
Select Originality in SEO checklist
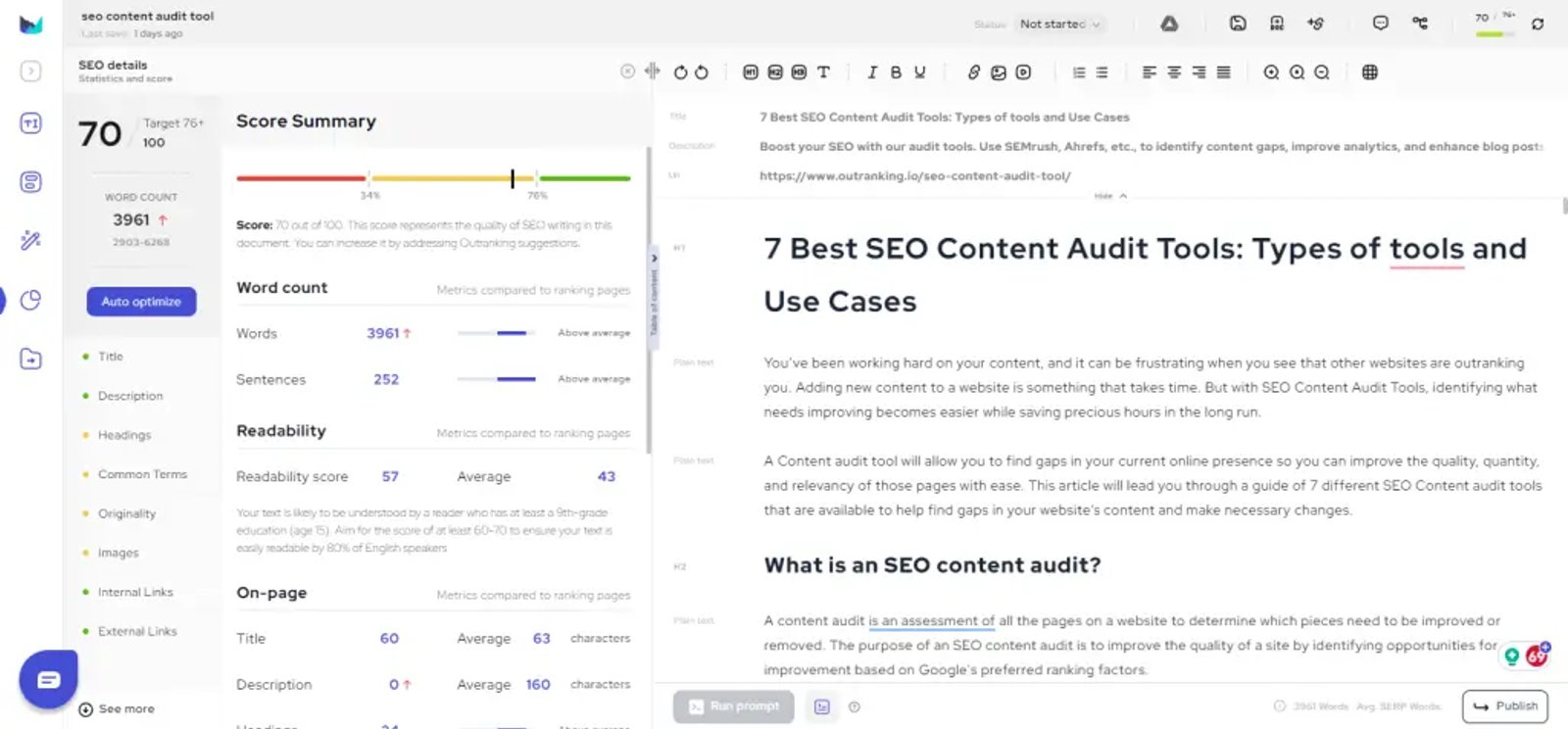click(126, 513)
